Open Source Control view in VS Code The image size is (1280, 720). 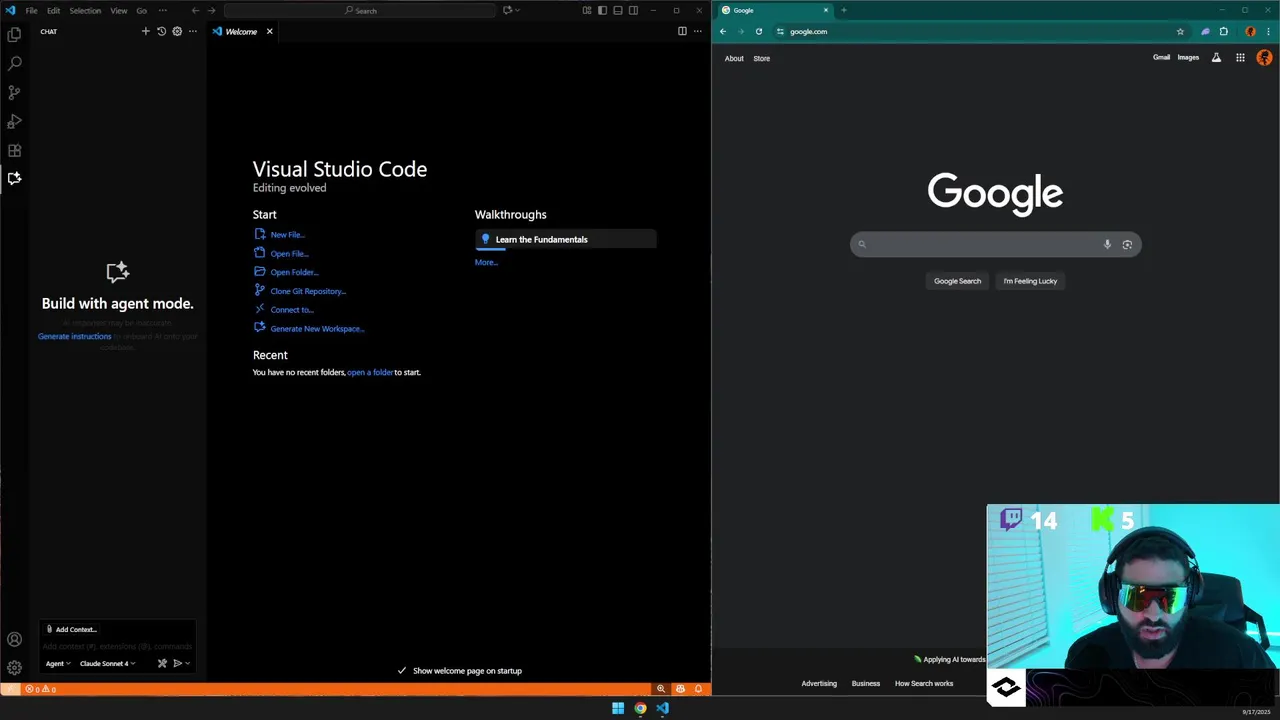click(x=14, y=92)
